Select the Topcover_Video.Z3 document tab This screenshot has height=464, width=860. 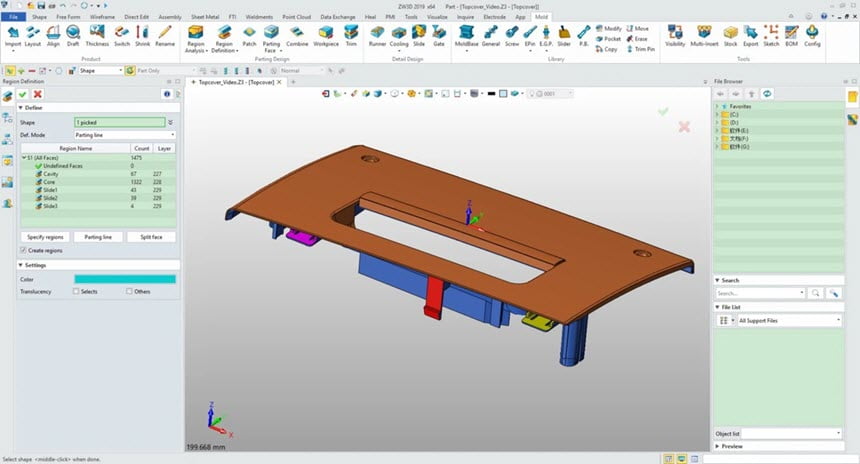tap(236, 82)
